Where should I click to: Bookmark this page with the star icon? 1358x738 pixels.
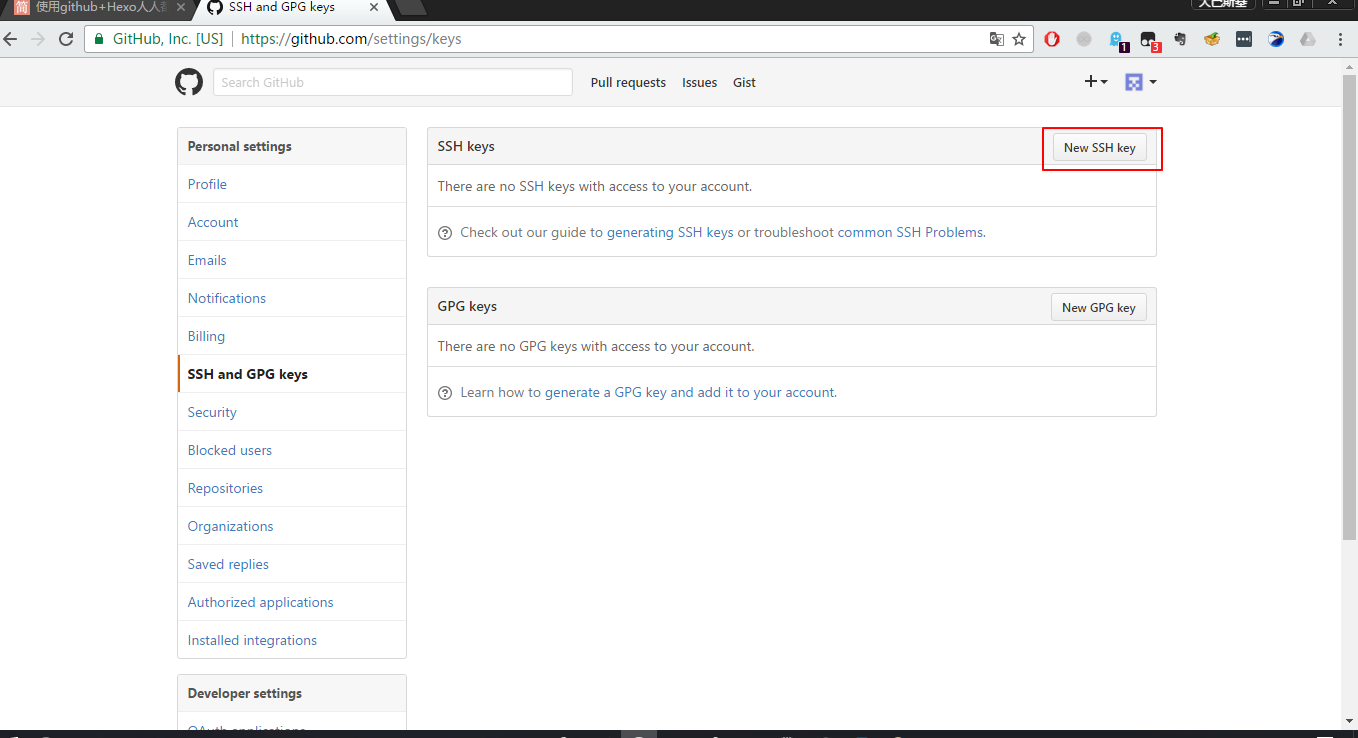(x=1019, y=39)
